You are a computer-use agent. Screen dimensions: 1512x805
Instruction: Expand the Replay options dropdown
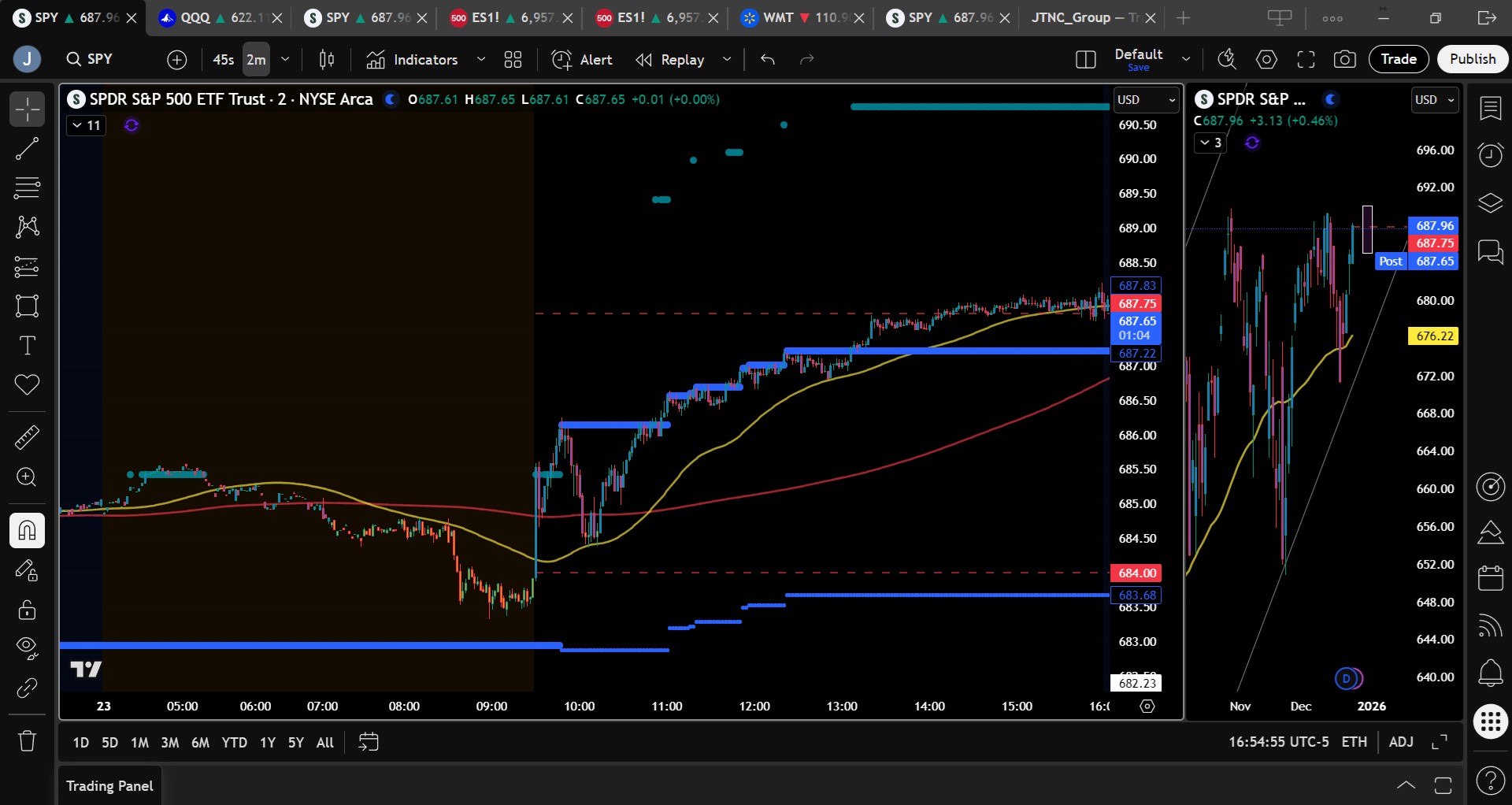727,60
